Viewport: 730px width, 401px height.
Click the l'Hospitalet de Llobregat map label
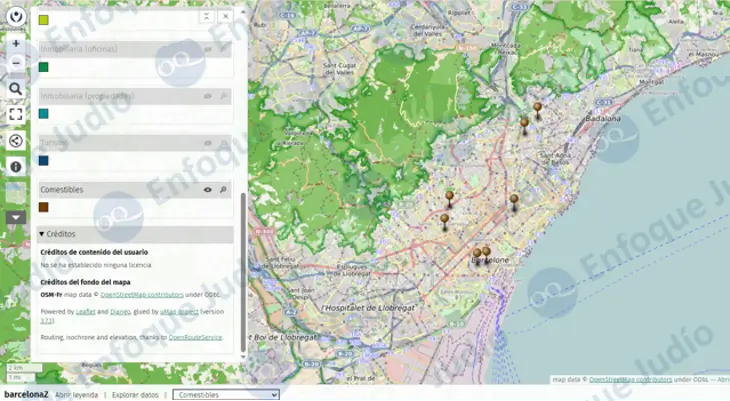(368, 308)
